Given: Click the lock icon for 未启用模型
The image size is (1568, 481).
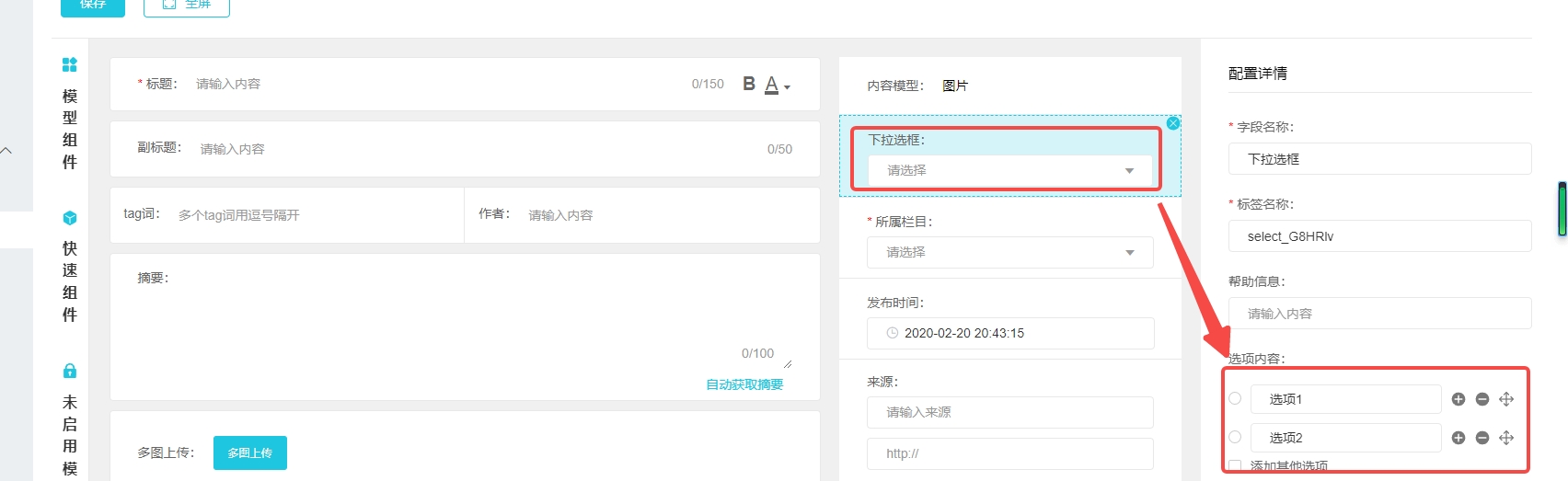Looking at the screenshot, I should pyautogui.click(x=69, y=371).
